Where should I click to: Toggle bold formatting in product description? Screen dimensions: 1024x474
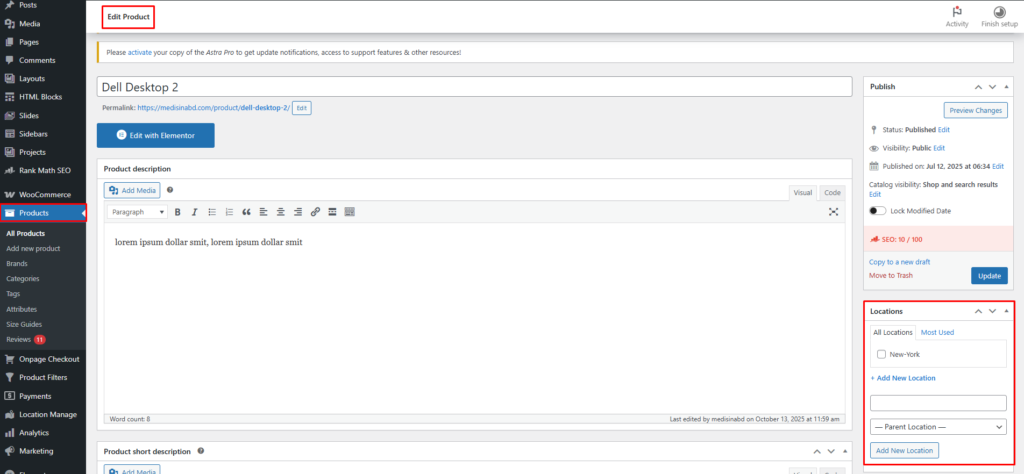[x=177, y=212]
